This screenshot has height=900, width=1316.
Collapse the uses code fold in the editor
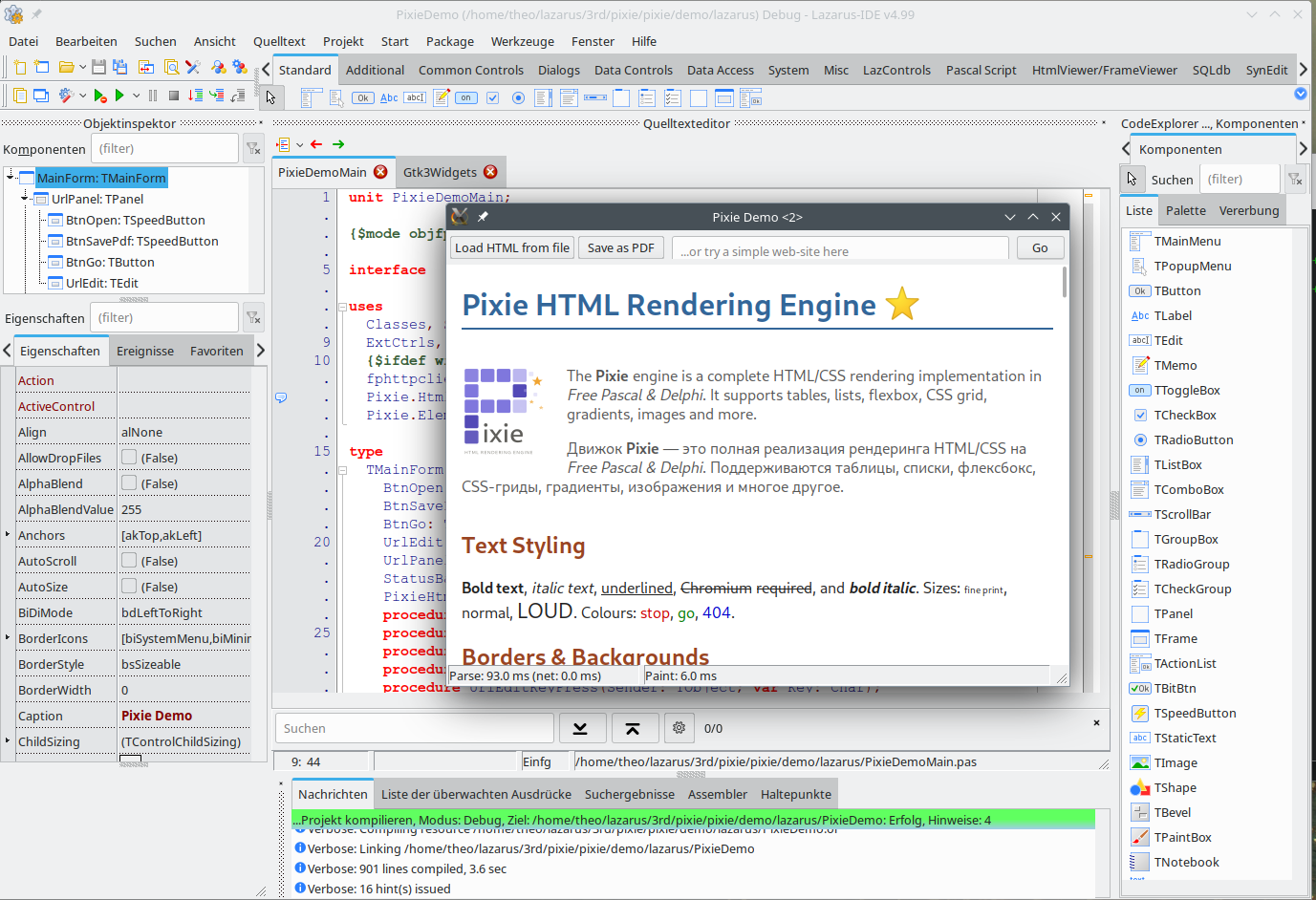(342, 306)
